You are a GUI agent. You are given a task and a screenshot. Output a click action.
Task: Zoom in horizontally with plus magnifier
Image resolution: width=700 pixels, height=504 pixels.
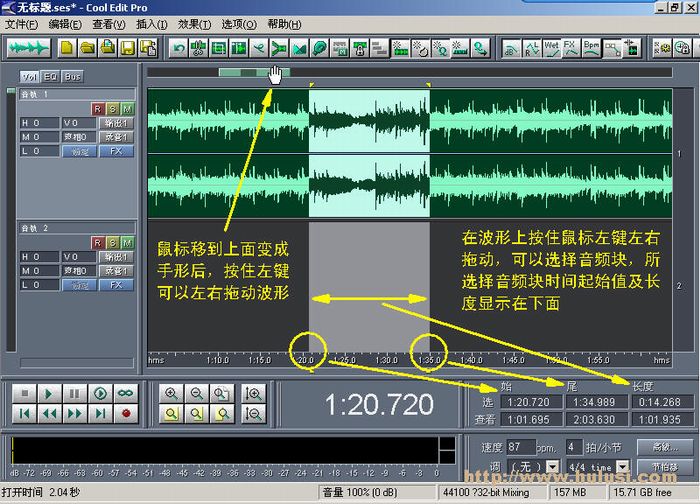click(171, 394)
